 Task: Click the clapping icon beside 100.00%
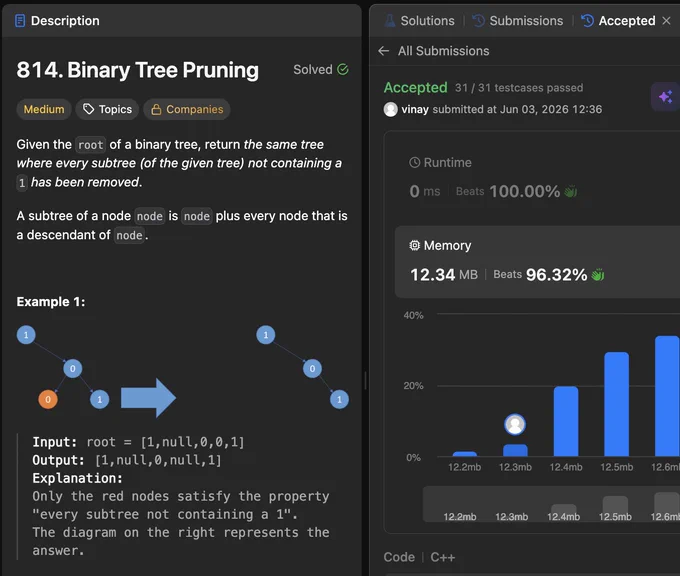coord(571,191)
